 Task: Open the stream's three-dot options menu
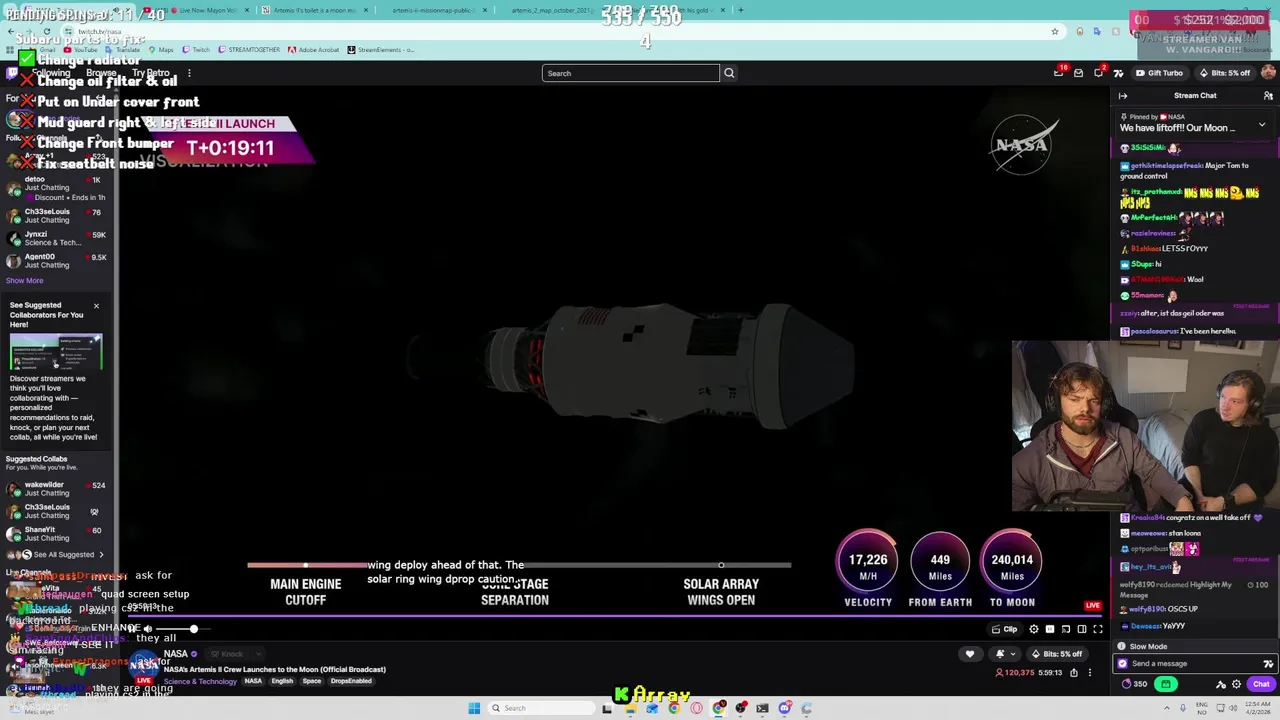point(1090,673)
